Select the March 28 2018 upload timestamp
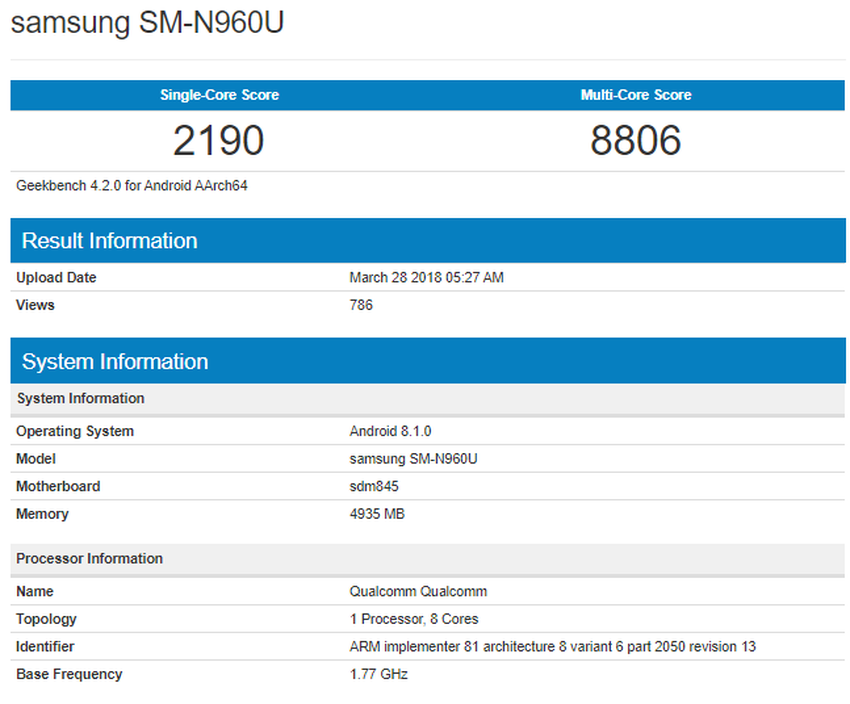850x704 pixels. pyautogui.click(x=427, y=277)
